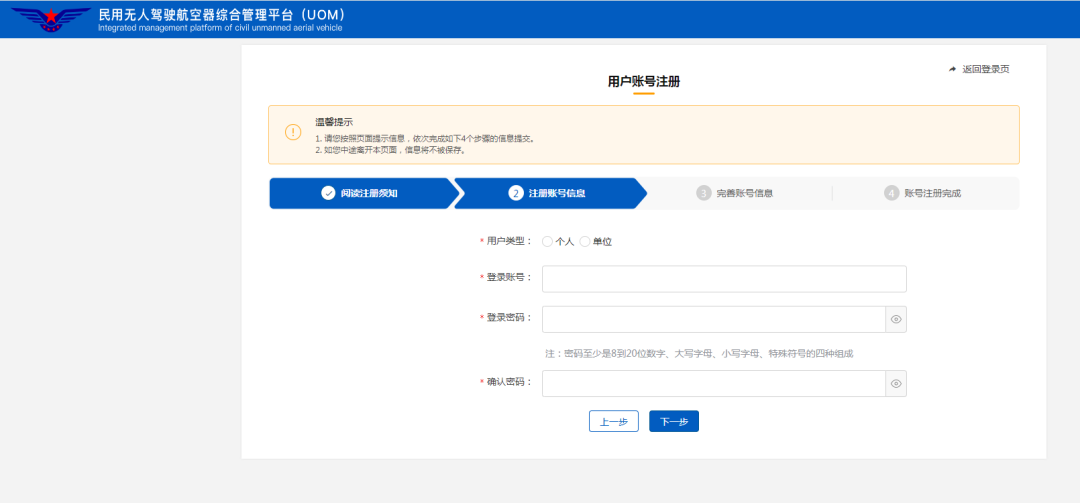Focus the 登录密码 input field

coord(714,319)
